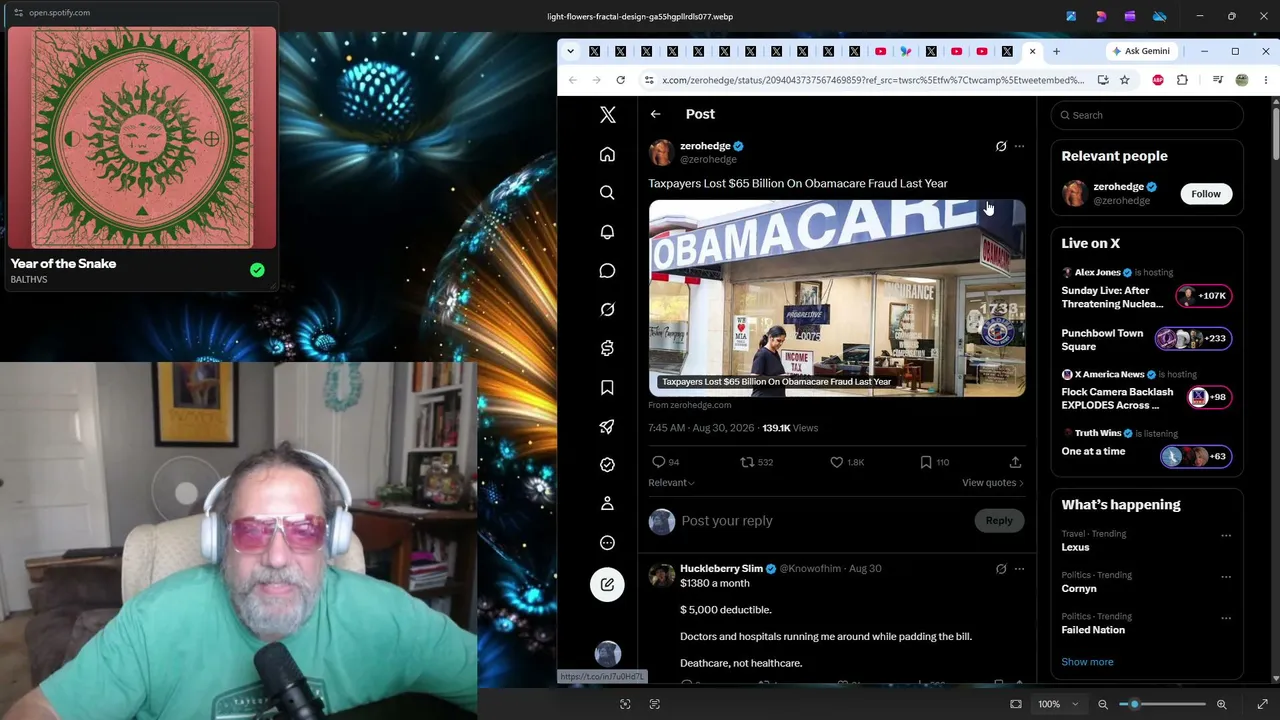
Task: Click the X Search input field
Action: coord(1147,115)
